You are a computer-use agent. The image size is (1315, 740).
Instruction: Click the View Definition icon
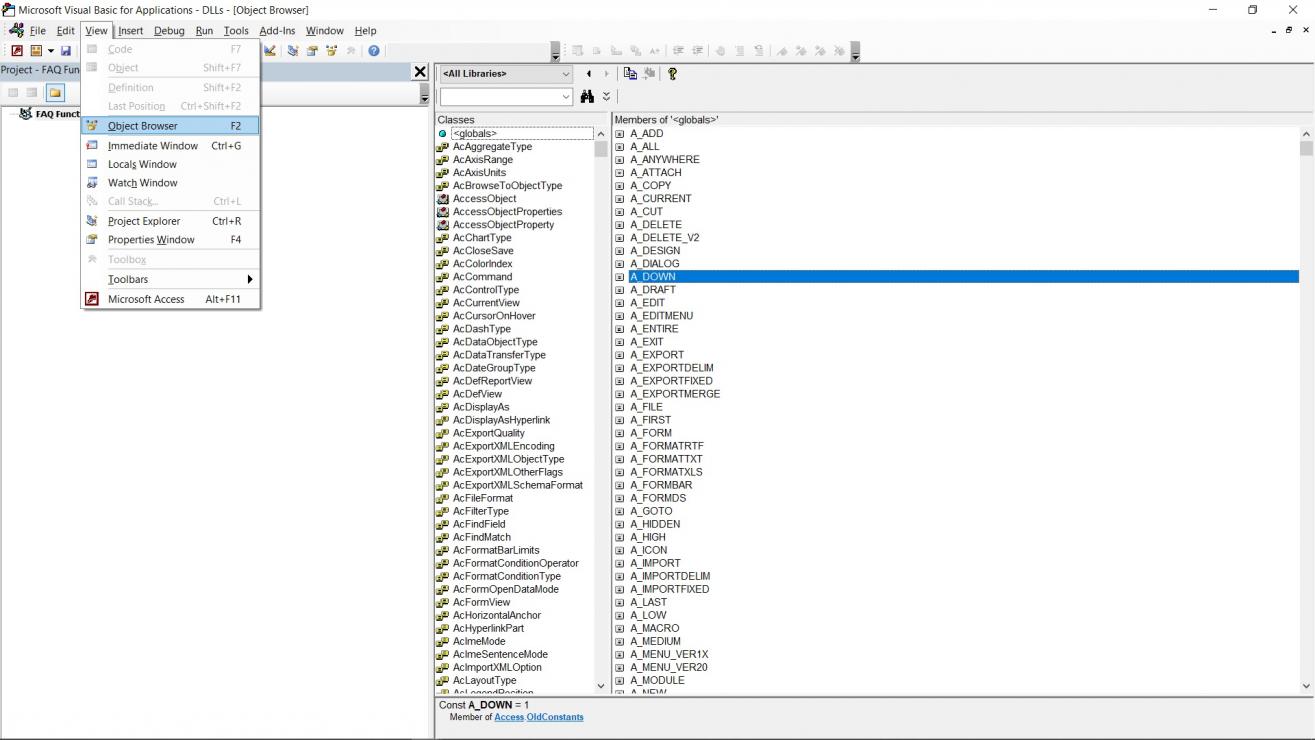(648, 73)
